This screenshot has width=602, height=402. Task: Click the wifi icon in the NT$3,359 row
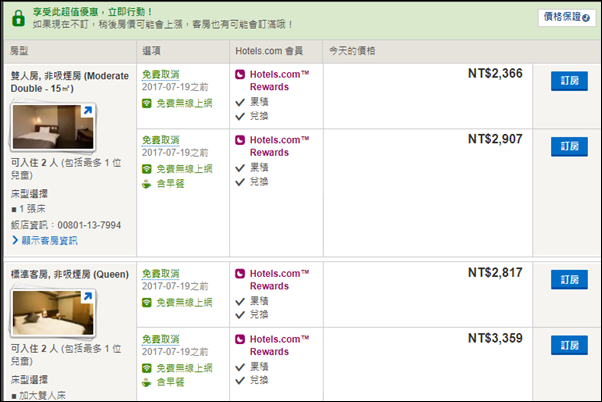point(146,367)
